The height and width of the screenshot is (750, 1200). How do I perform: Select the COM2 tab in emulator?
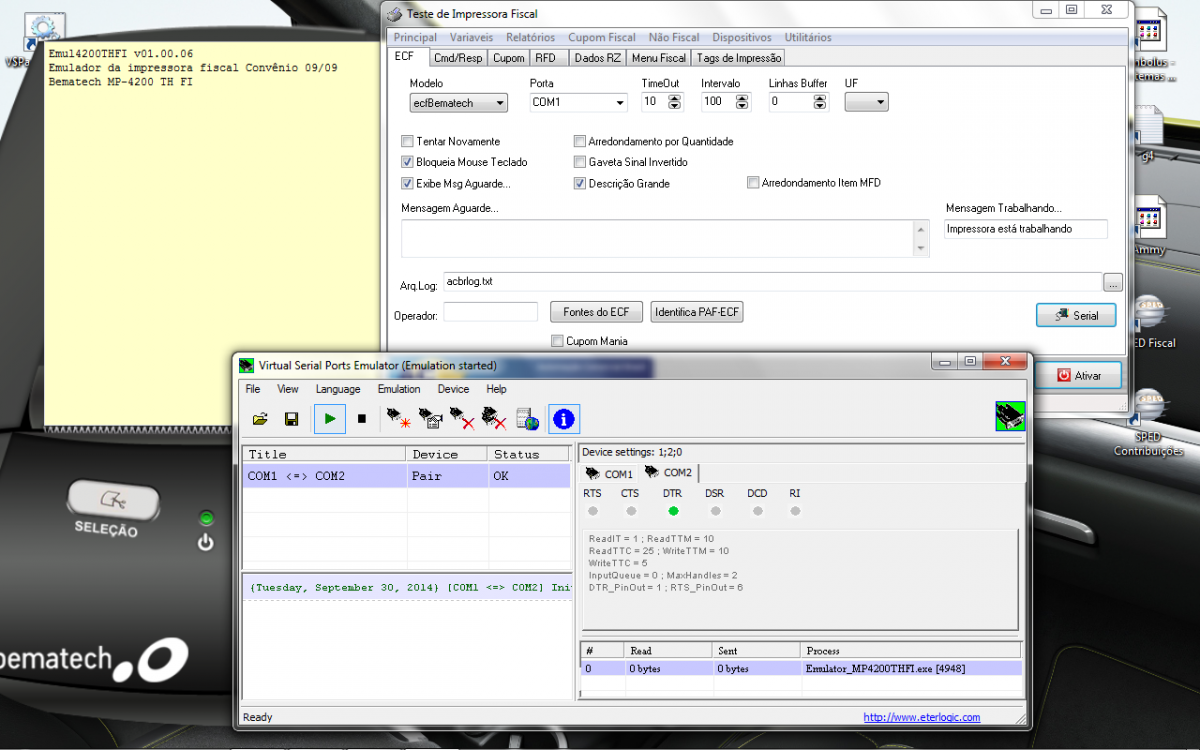pos(669,473)
